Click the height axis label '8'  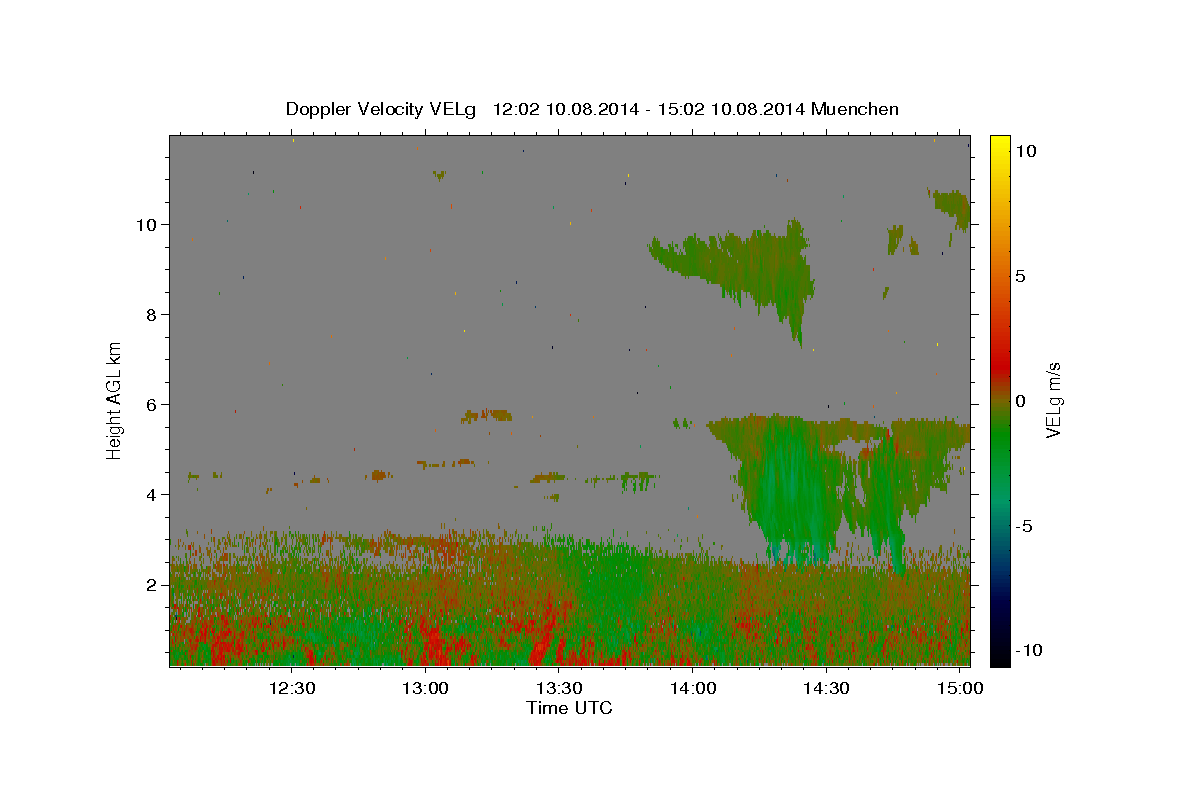[151, 315]
